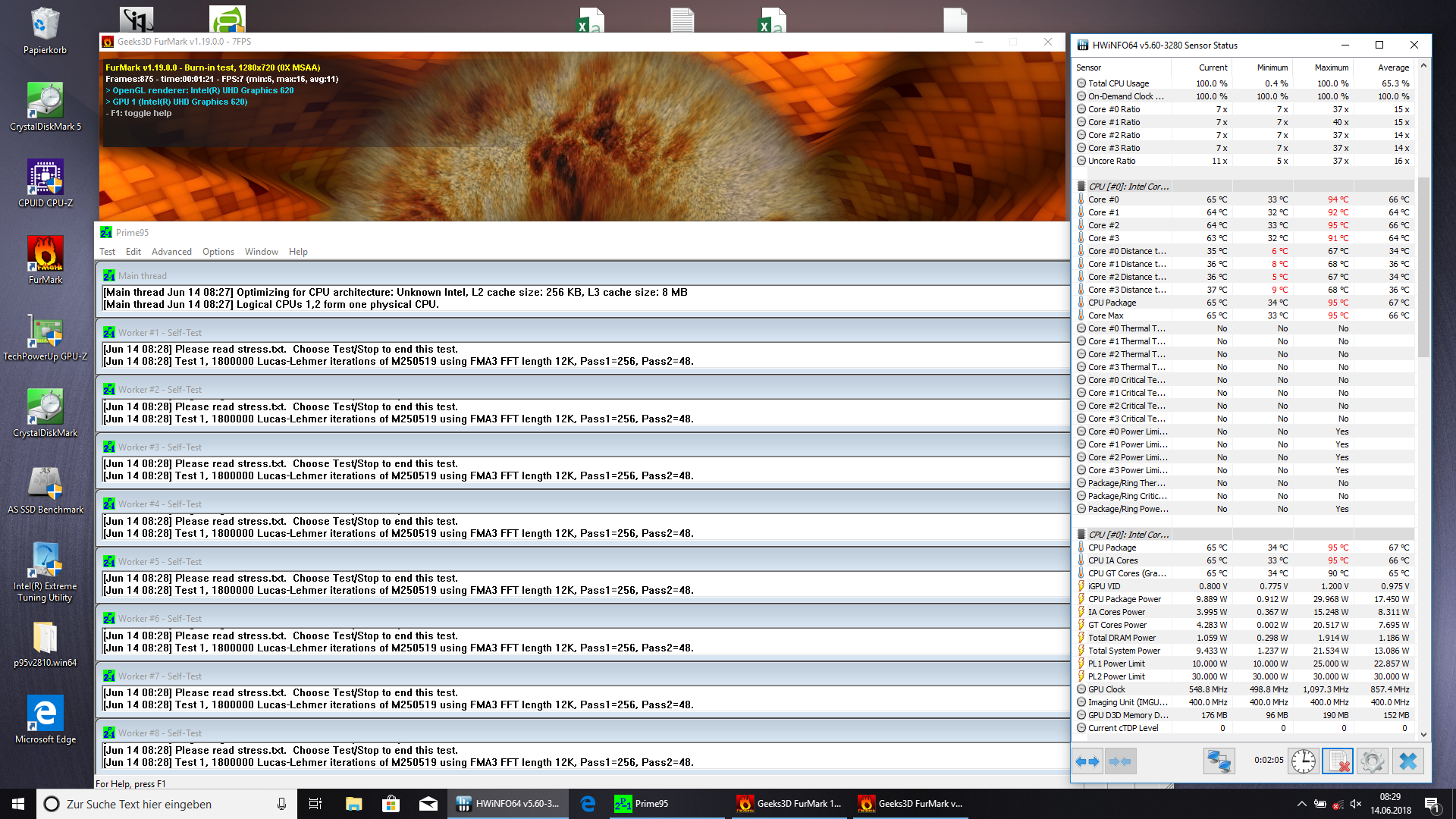Click the expand sensor window arrows button

click(x=1087, y=761)
